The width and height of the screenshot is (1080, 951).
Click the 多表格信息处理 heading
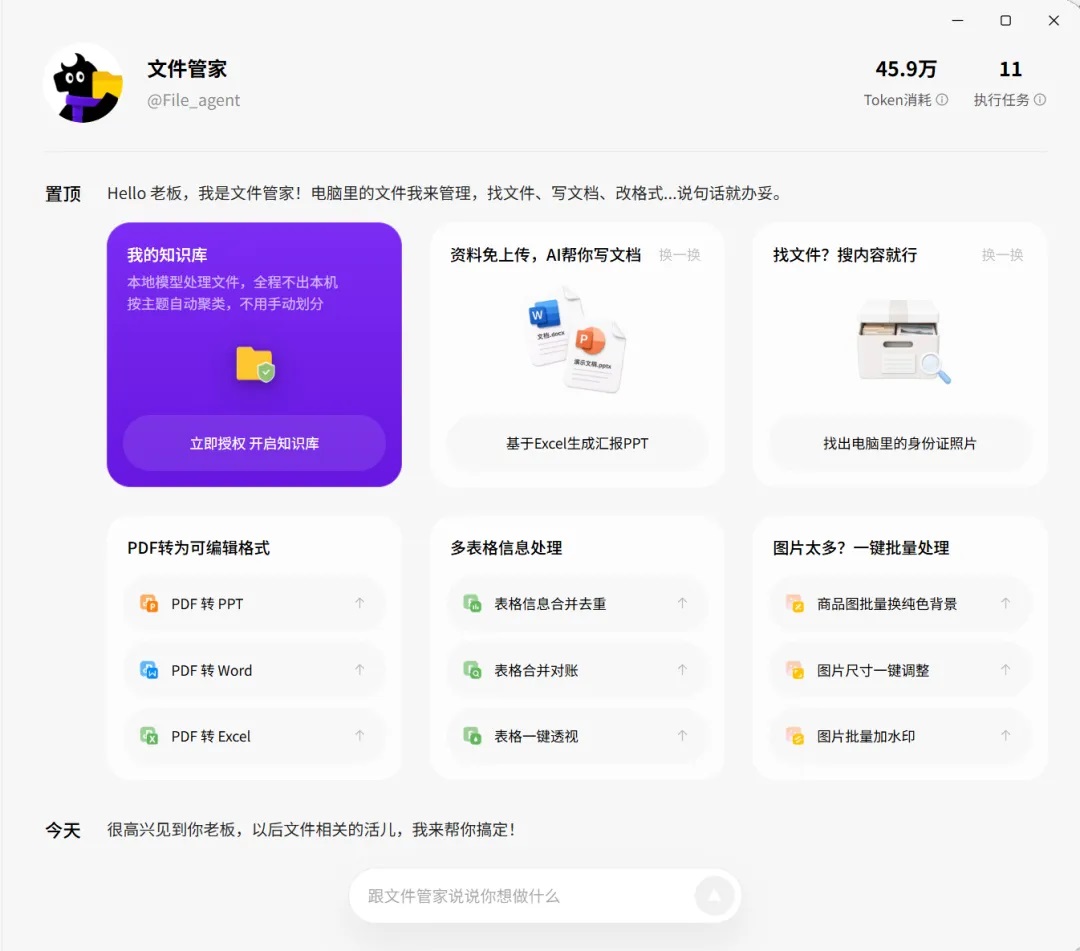pos(506,548)
